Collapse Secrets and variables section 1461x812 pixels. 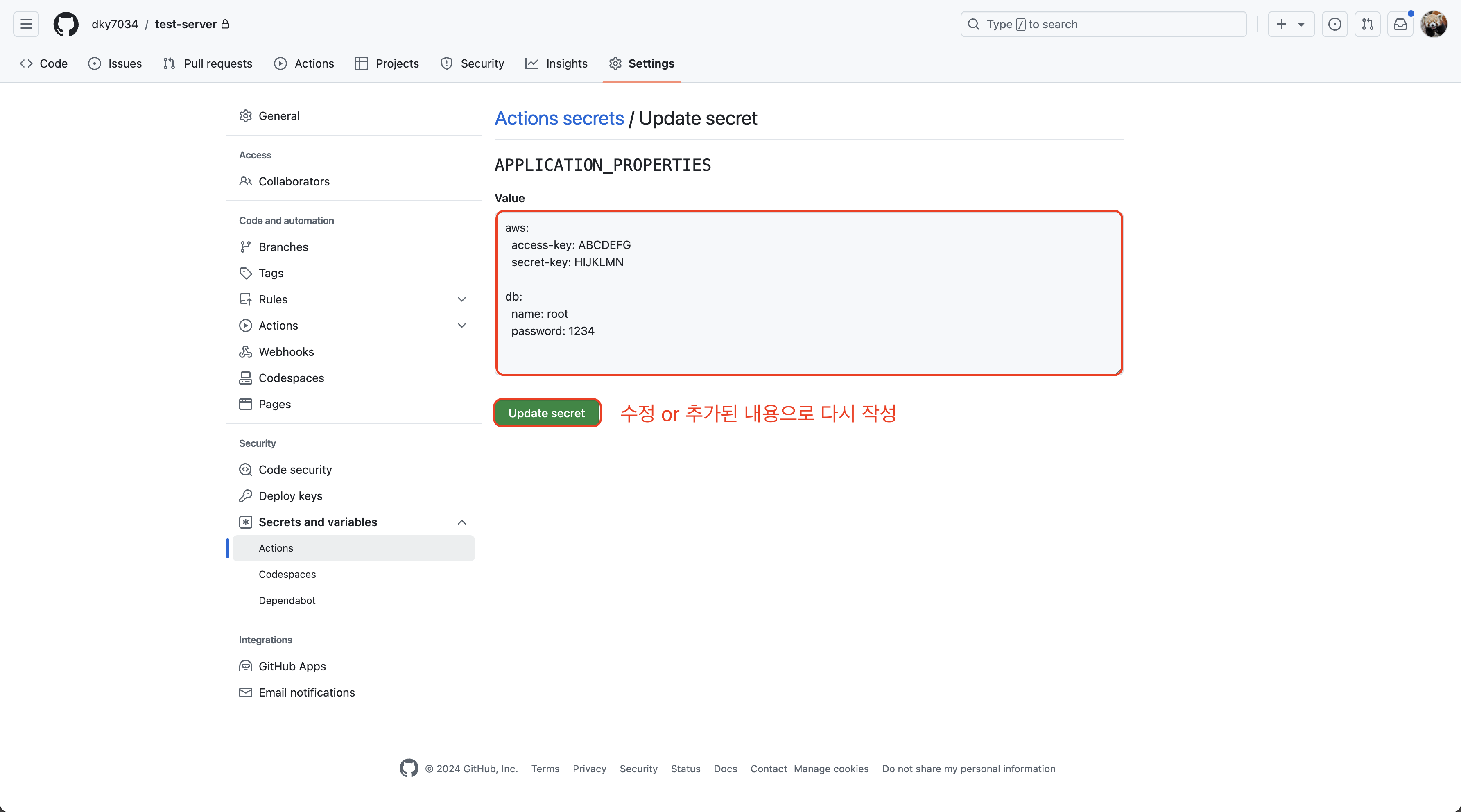coord(461,522)
